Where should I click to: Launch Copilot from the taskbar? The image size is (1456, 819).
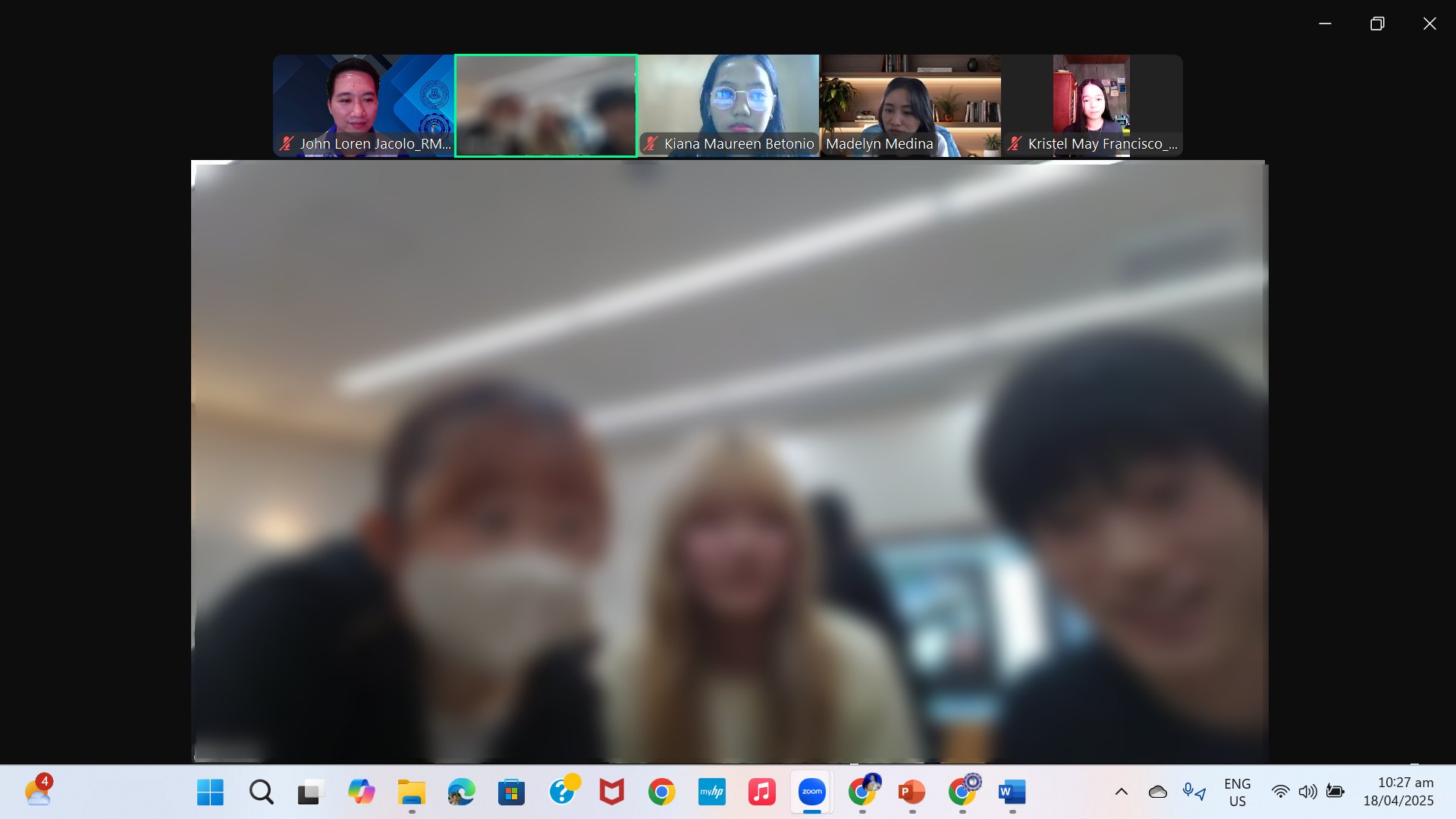(361, 792)
